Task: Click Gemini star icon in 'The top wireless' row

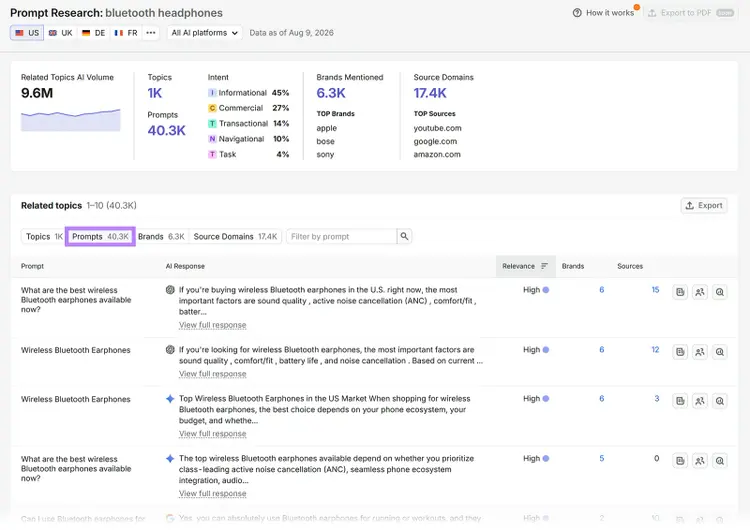Action: (x=170, y=458)
